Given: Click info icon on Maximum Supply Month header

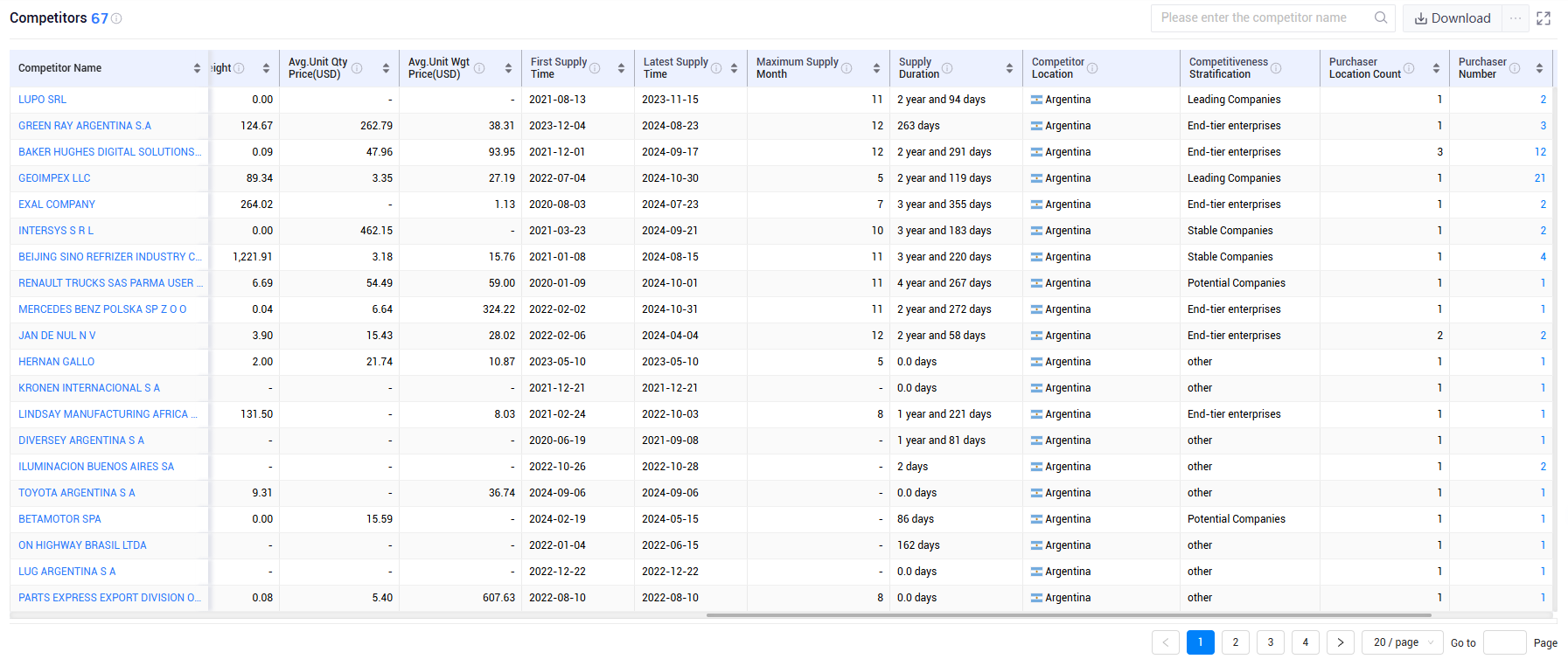Looking at the screenshot, I should pyautogui.click(x=847, y=68).
